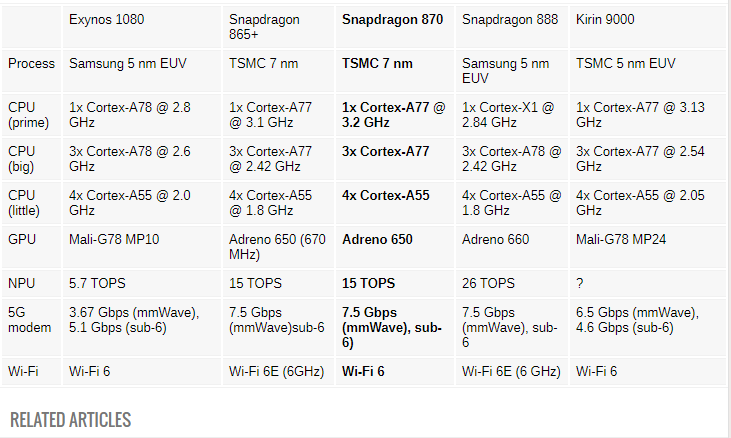731x438 pixels.
Task: Click the Related Articles heading
Action: tap(70, 419)
